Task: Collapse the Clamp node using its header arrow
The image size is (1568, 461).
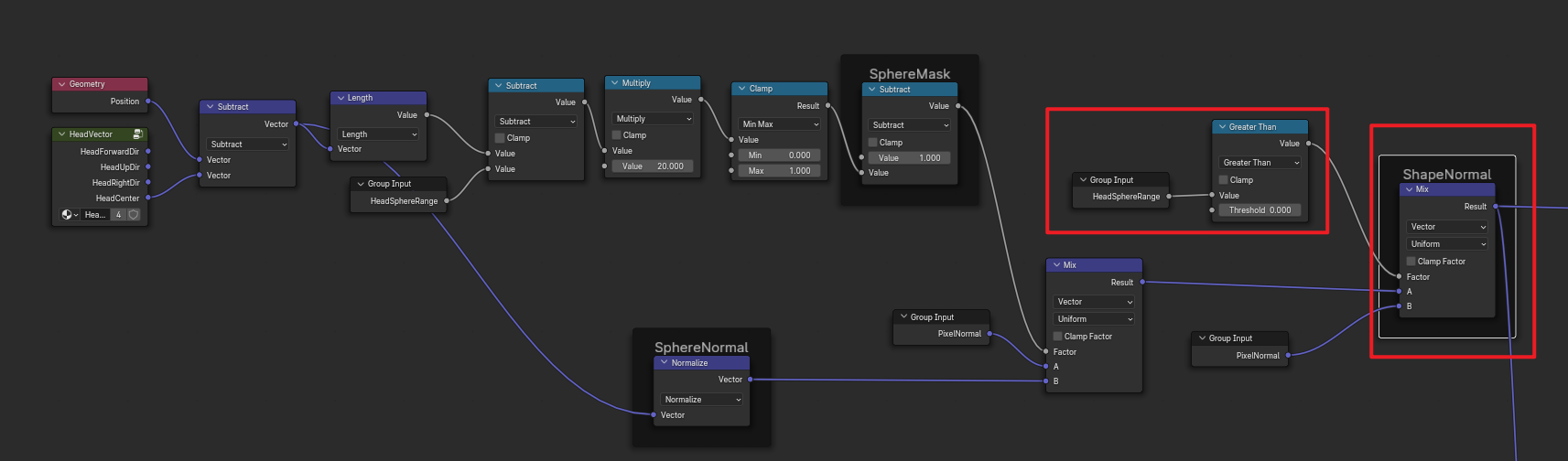Action: (x=741, y=89)
